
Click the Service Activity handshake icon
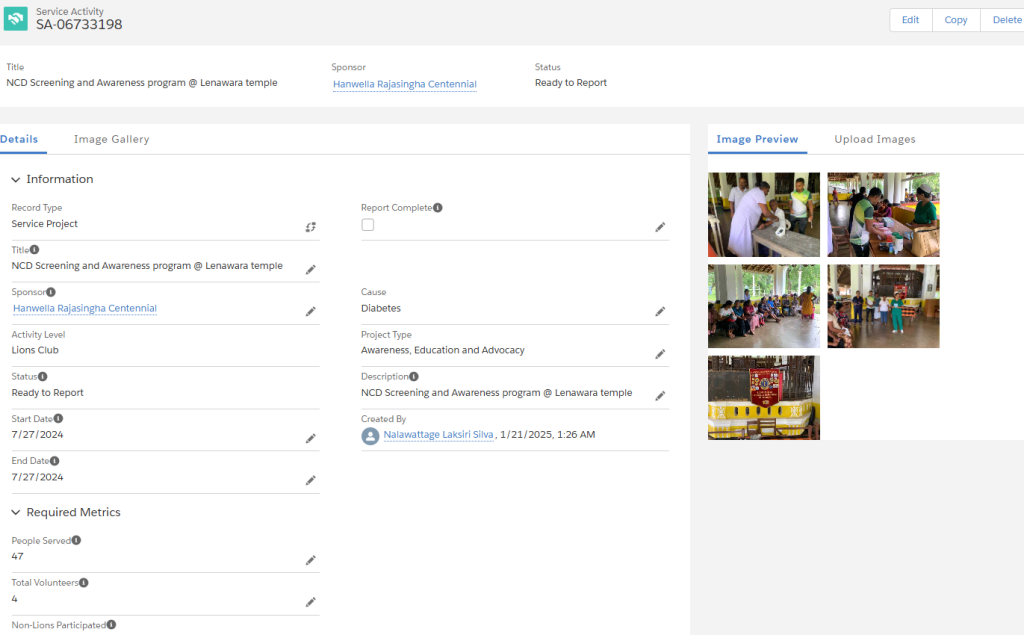coord(16,18)
